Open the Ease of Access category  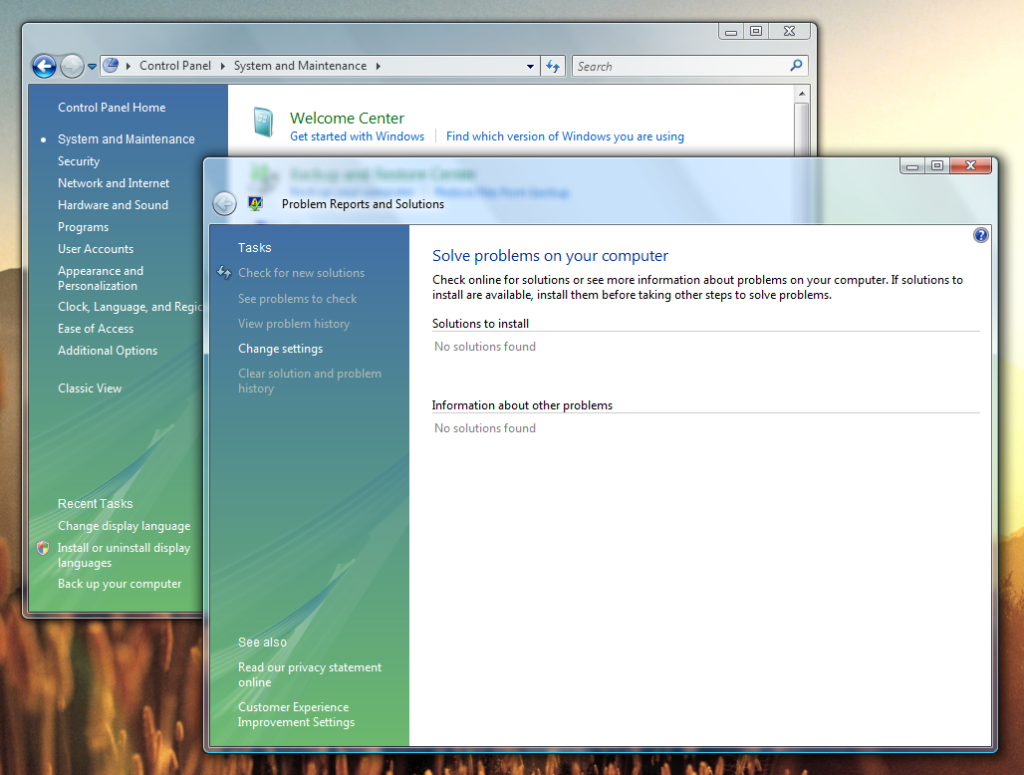95,329
